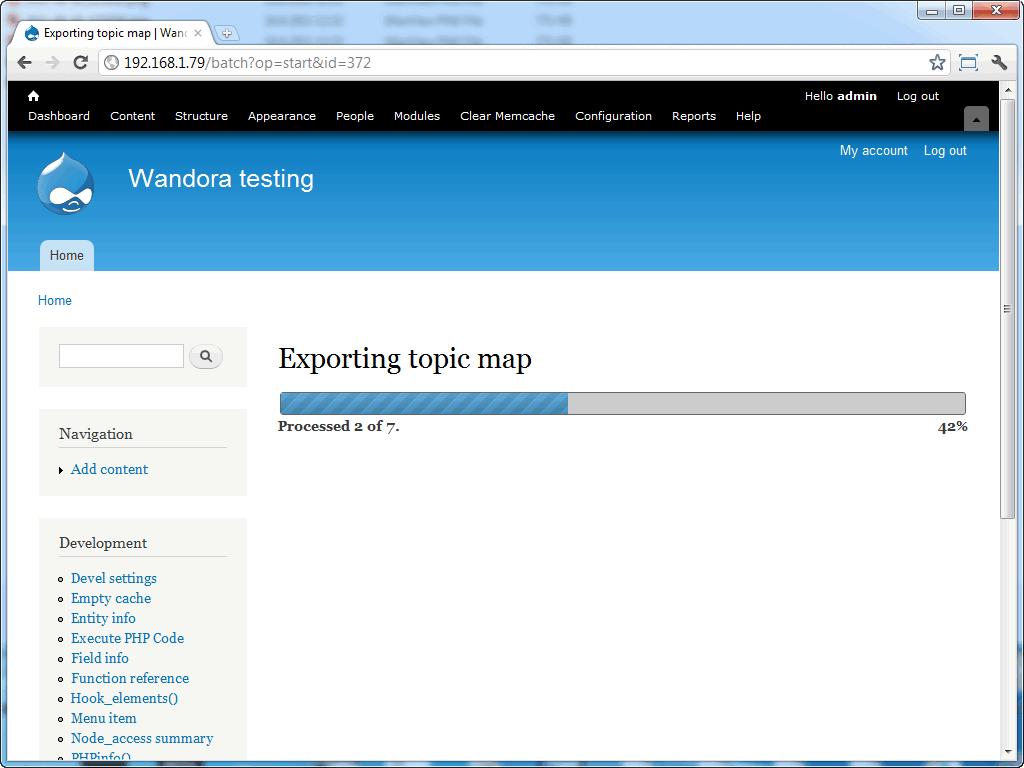Screen dimensions: 1024x768
Task: Click the back navigation arrow
Action: pos(24,62)
